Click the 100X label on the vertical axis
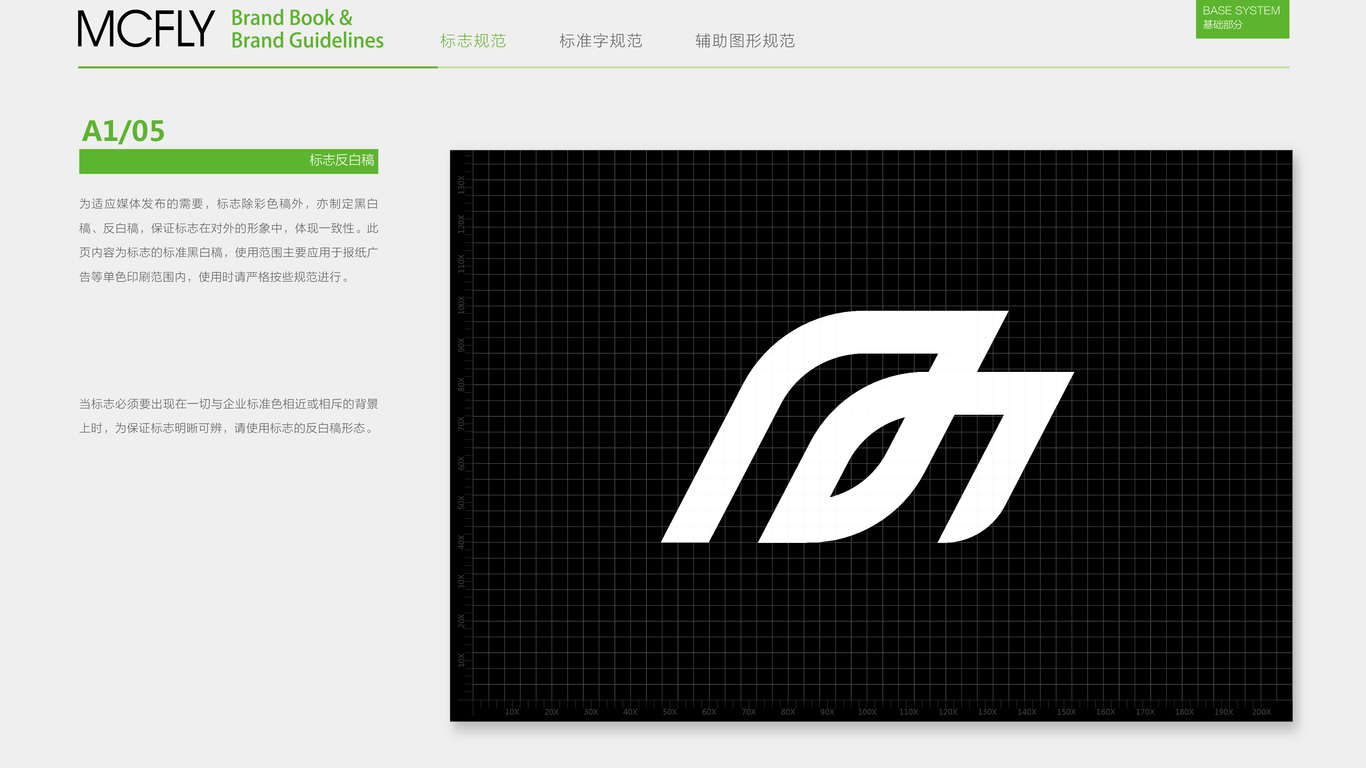Viewport: 1366px width, 768px height. pyautogui.click(x=461, y=304)
